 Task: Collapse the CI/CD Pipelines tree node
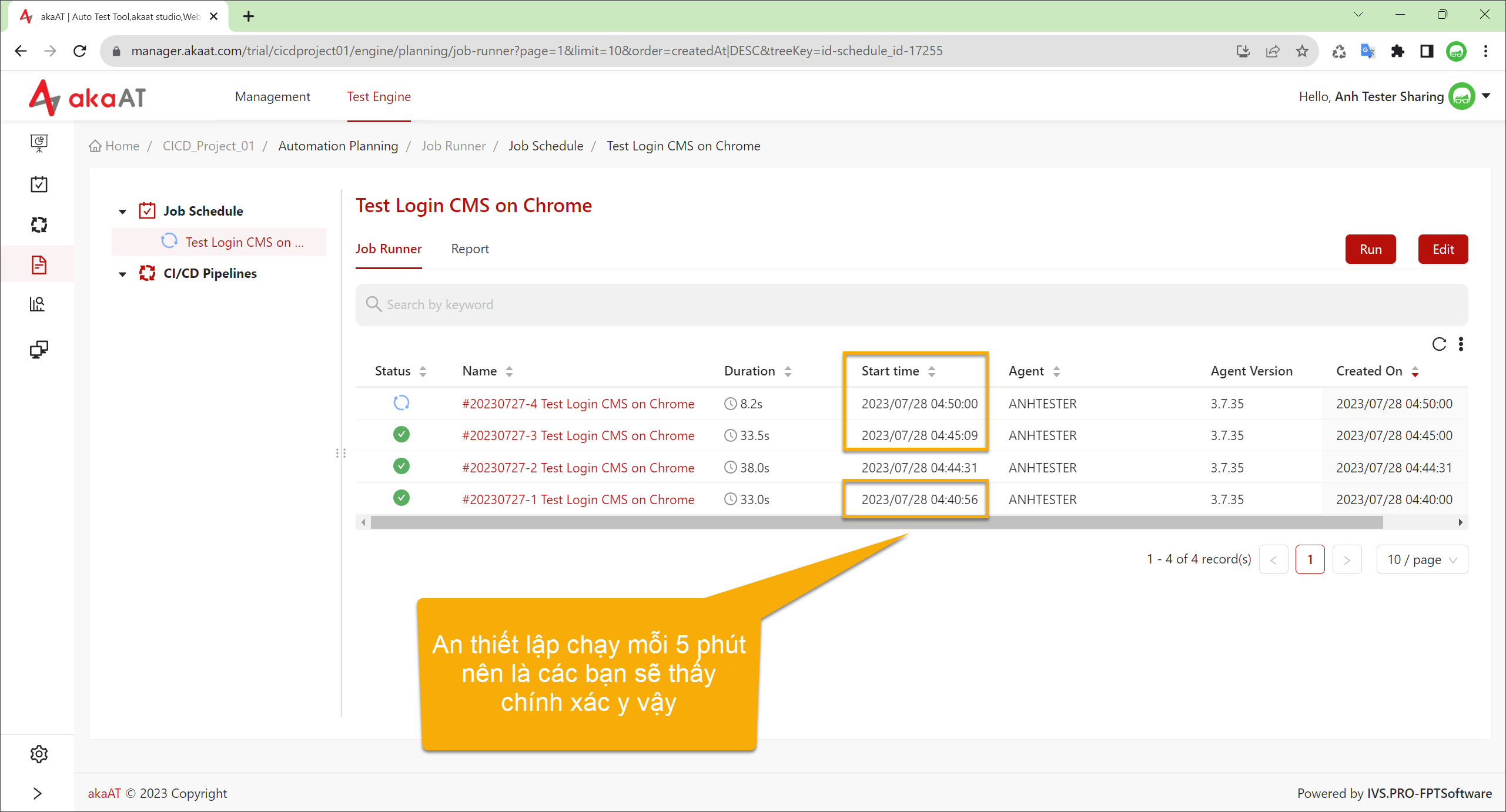pos(122,274)
